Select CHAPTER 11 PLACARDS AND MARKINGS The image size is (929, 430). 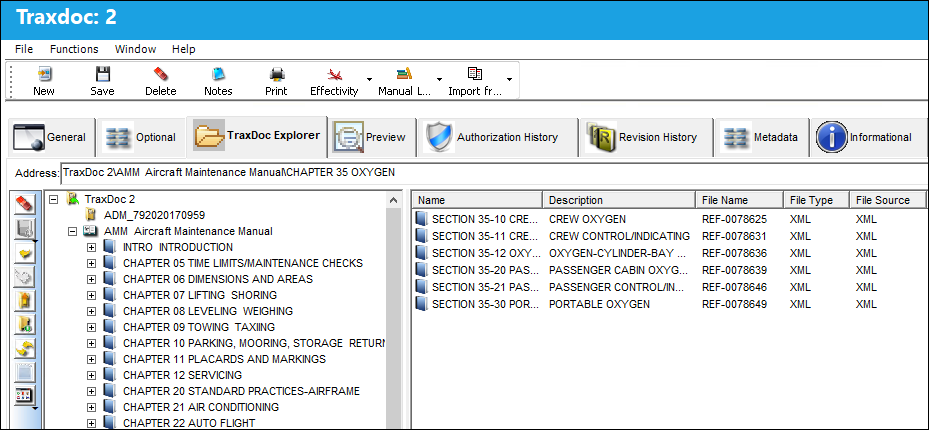click(225, 360)
